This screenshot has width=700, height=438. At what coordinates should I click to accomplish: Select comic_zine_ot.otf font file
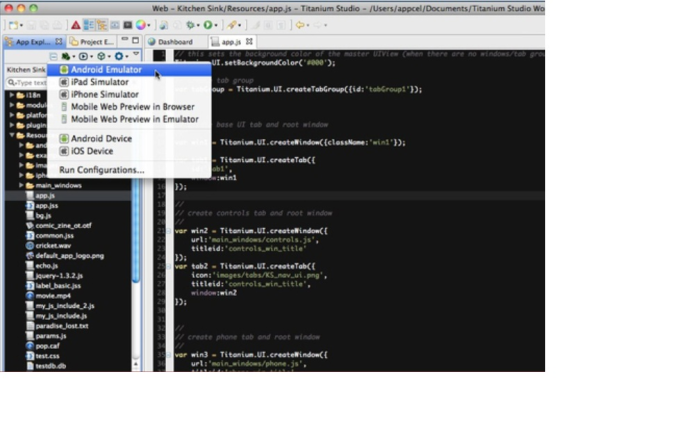click(x=63, y=226)
